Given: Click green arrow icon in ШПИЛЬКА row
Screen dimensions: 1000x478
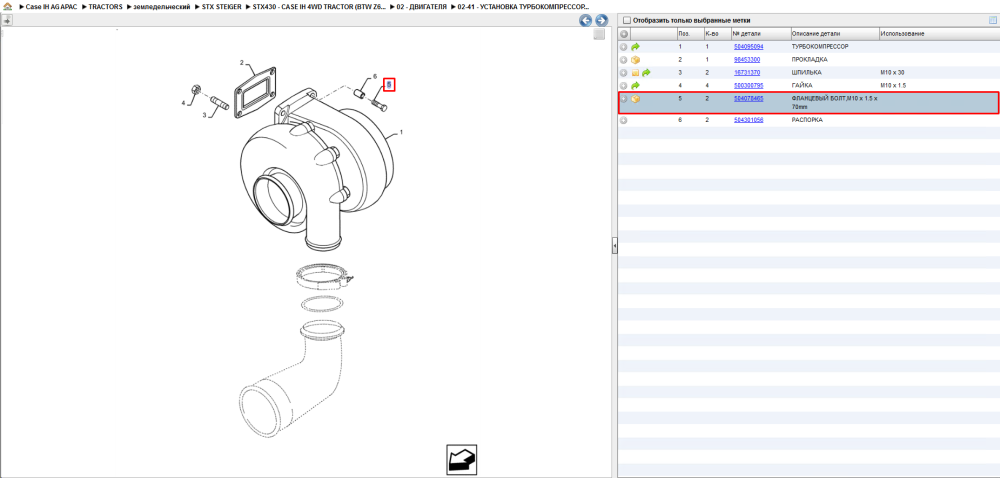Looking at the screenshot, I should pyautogui.click(x=646, y=73).
